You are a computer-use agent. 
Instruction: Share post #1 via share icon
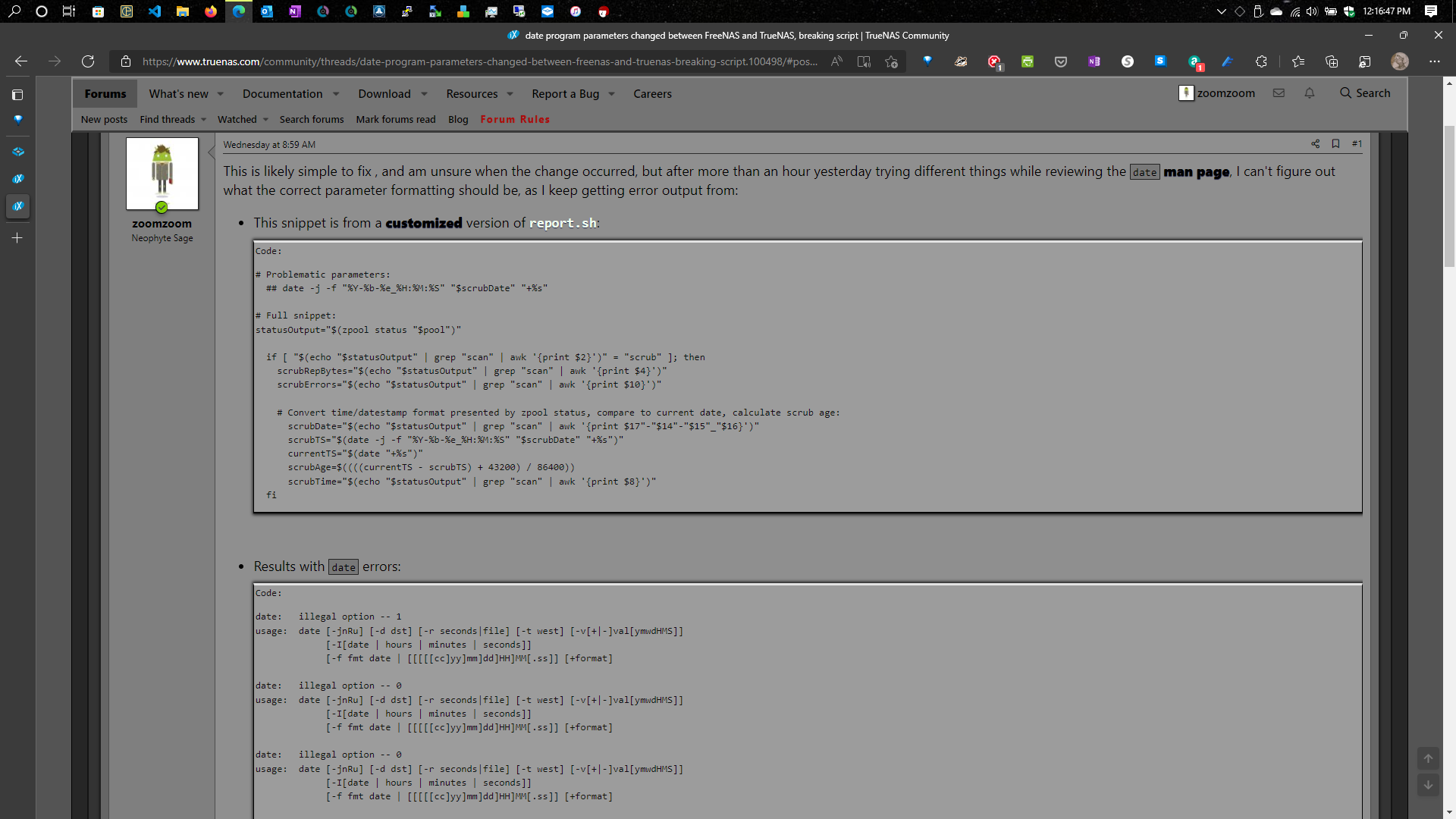pos(1316,144)
